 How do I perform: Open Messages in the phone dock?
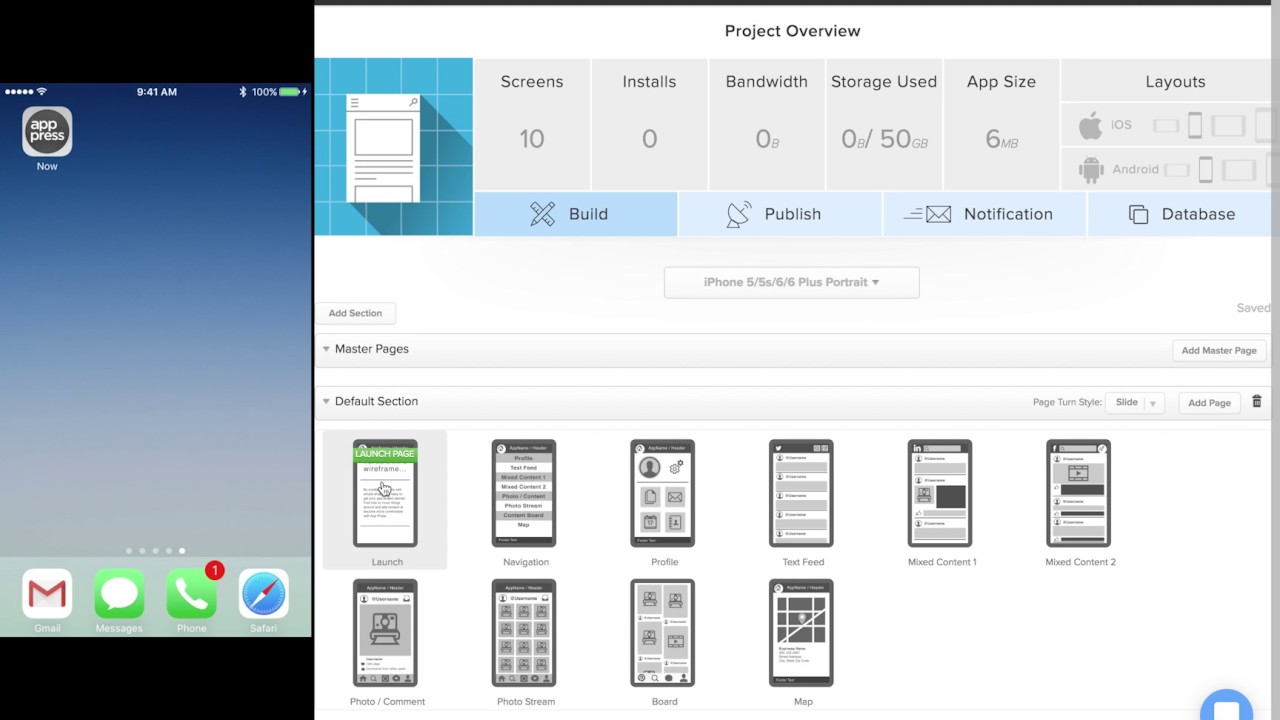pos(119,594)
